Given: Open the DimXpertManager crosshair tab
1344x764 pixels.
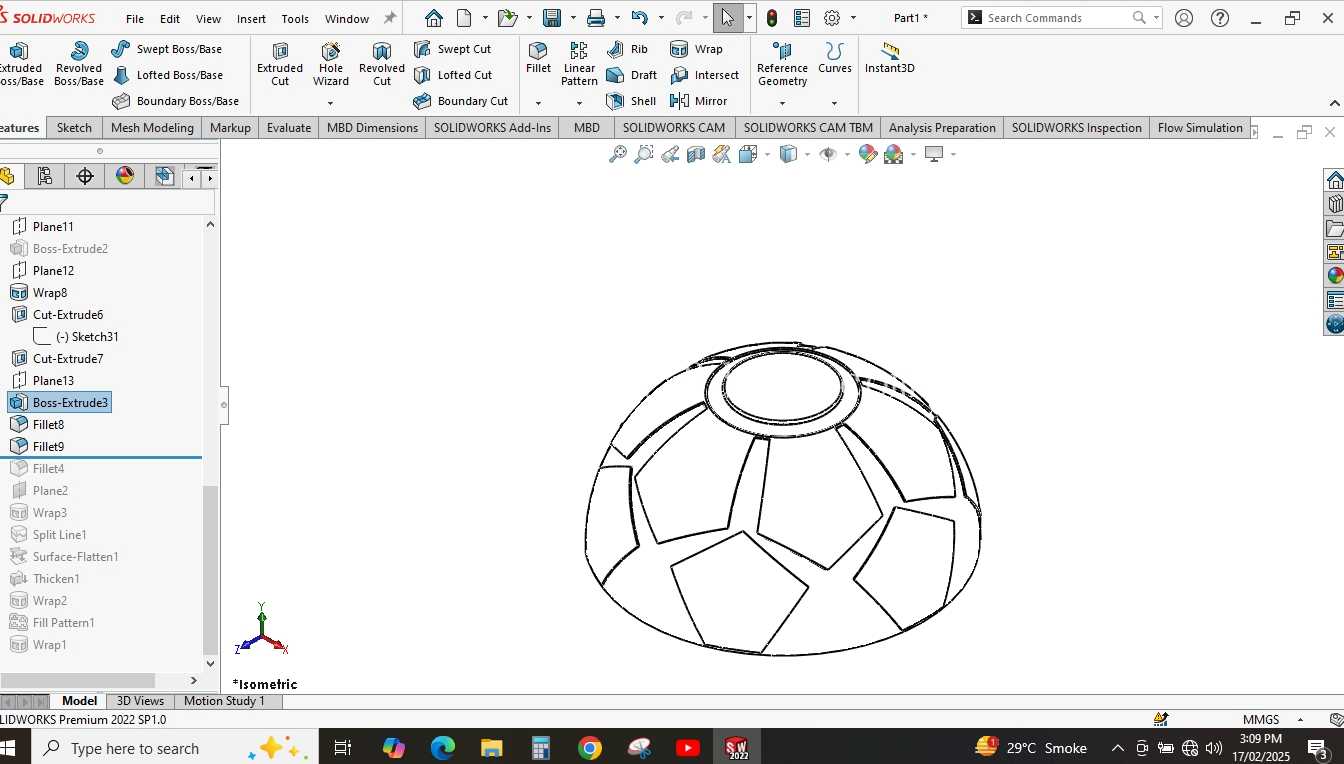Looking at the screenshot, I should click(x=85, y=177).
